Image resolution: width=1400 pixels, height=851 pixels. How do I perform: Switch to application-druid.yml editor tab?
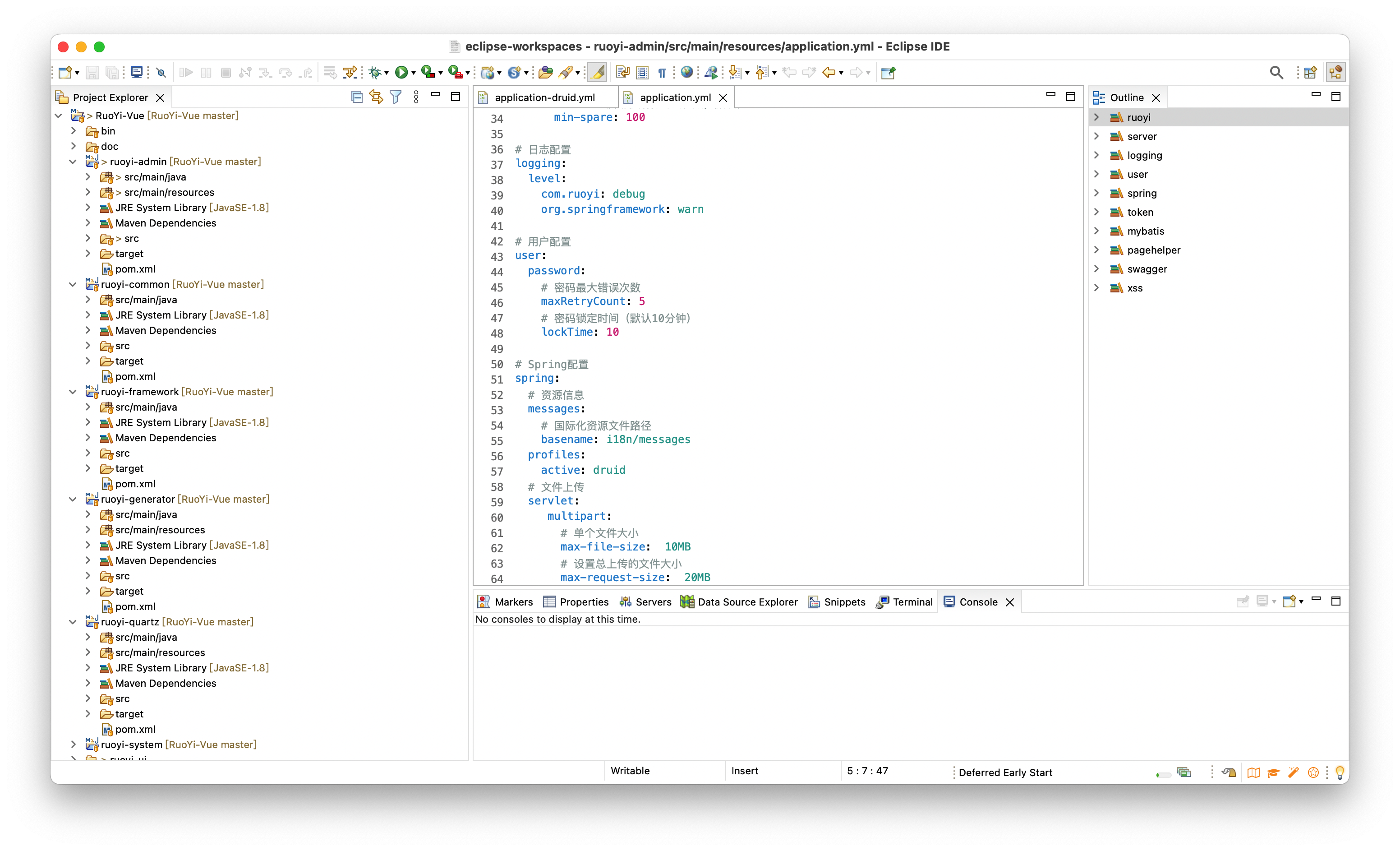pyautogui.click(x=544, y=98)
